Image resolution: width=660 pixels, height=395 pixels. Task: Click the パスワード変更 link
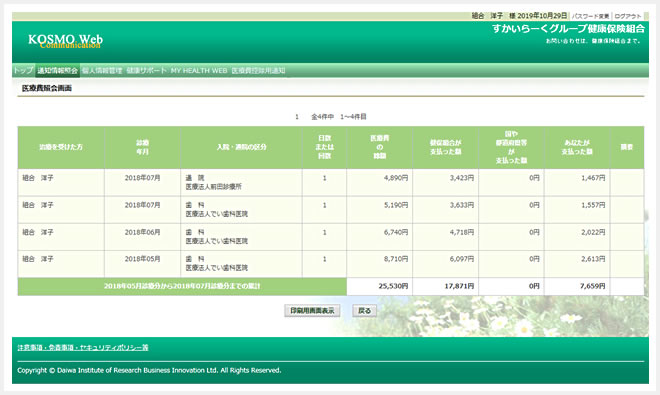pyautogui.click(x=591, y=16)
